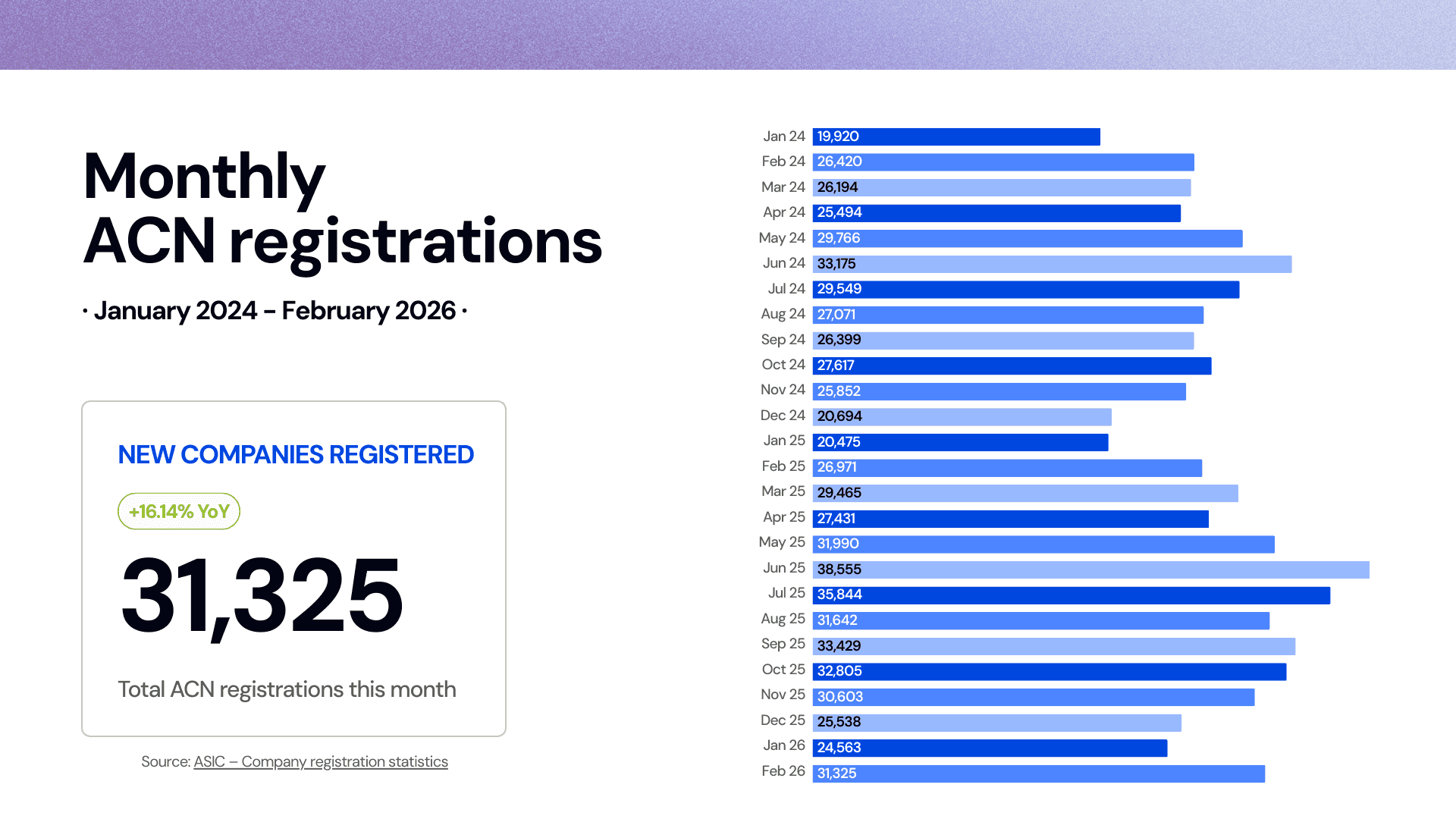
Task: Select the January 2024 – February 2026 subtitle
Action: (275, 311)
